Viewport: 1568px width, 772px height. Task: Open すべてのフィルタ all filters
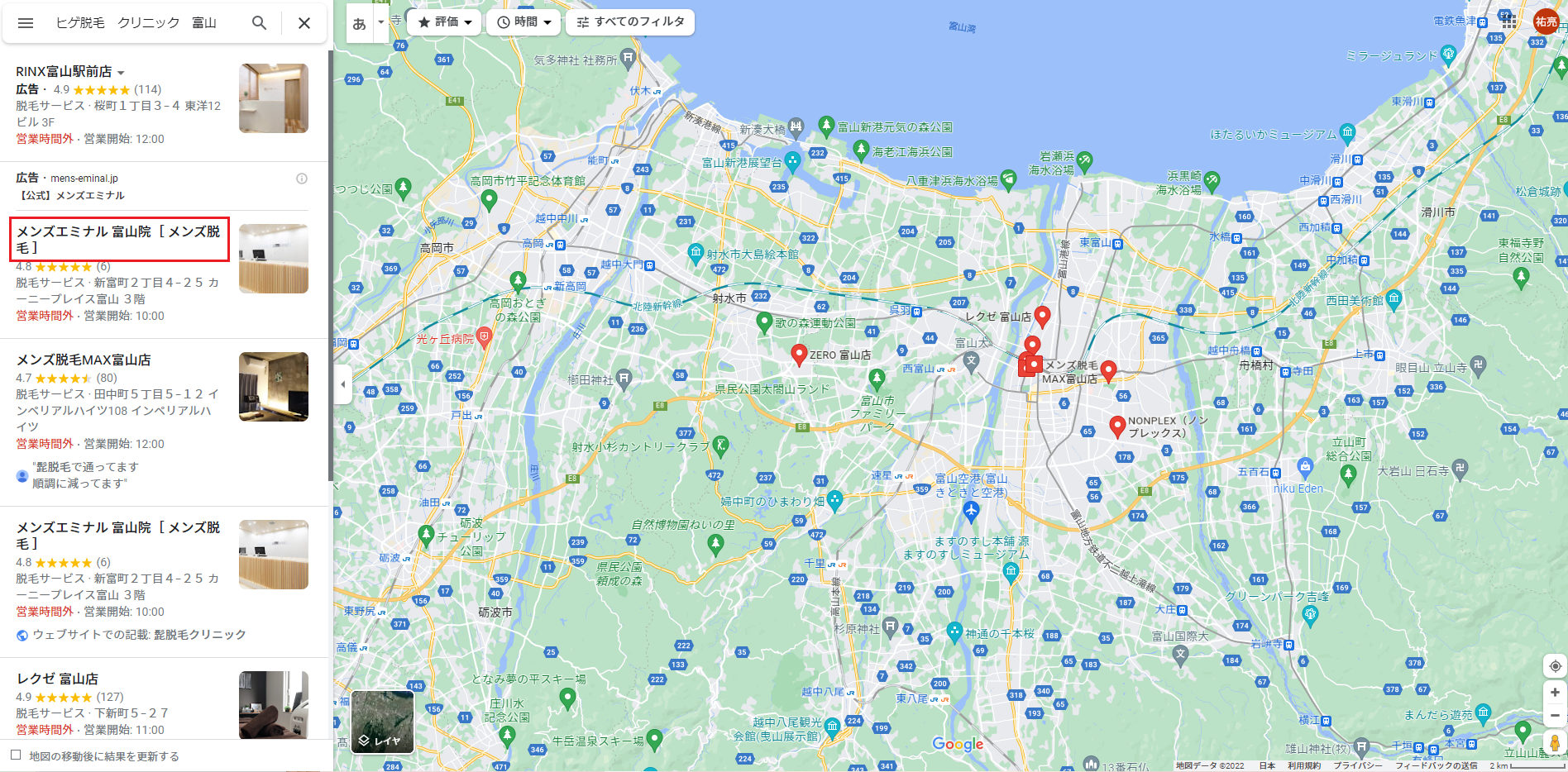coord(630,22)
